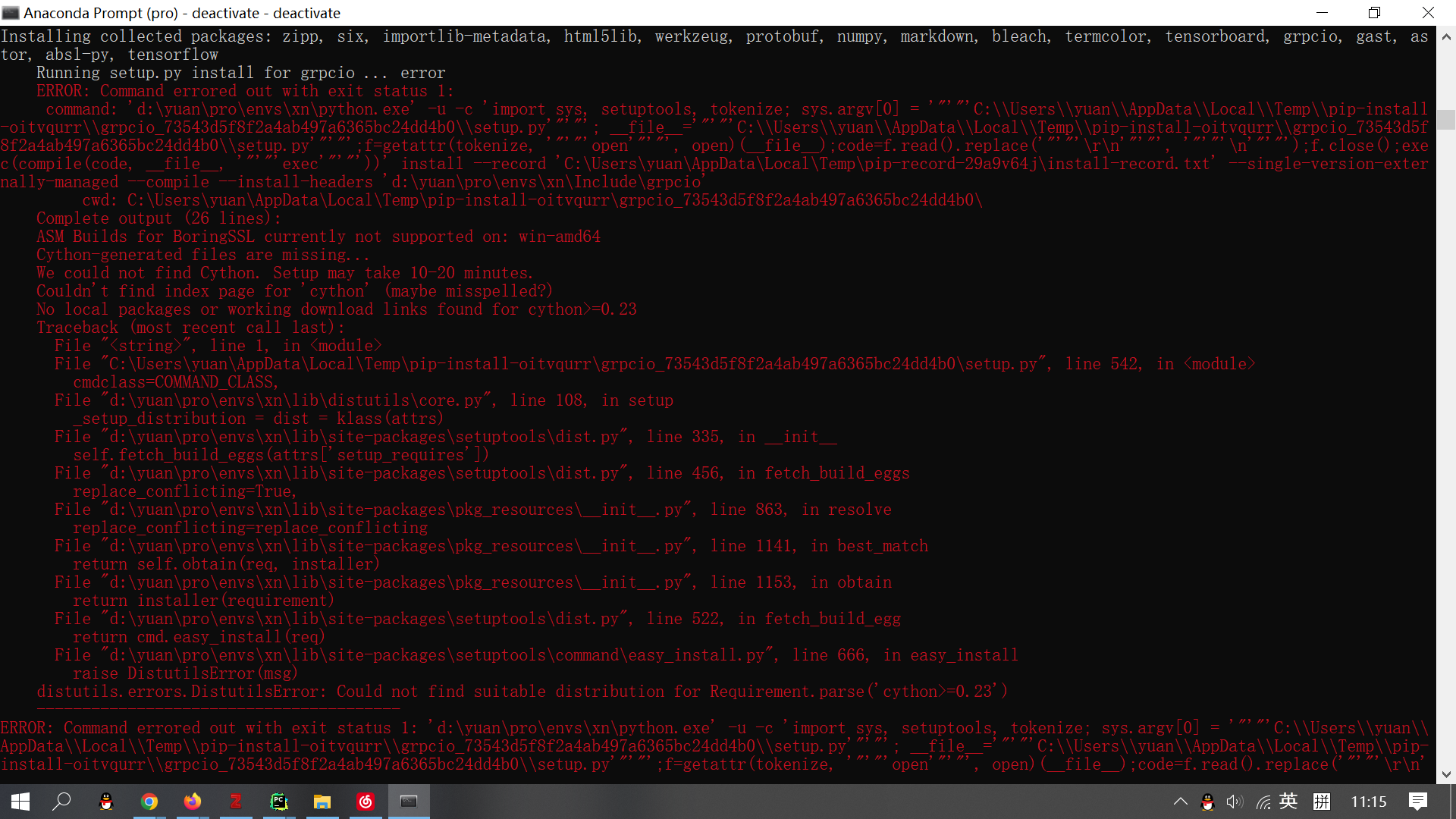Open QQ penguin app in taskbar
Image resolution: width=1456 pixels, height=819 pixels.
106,802
